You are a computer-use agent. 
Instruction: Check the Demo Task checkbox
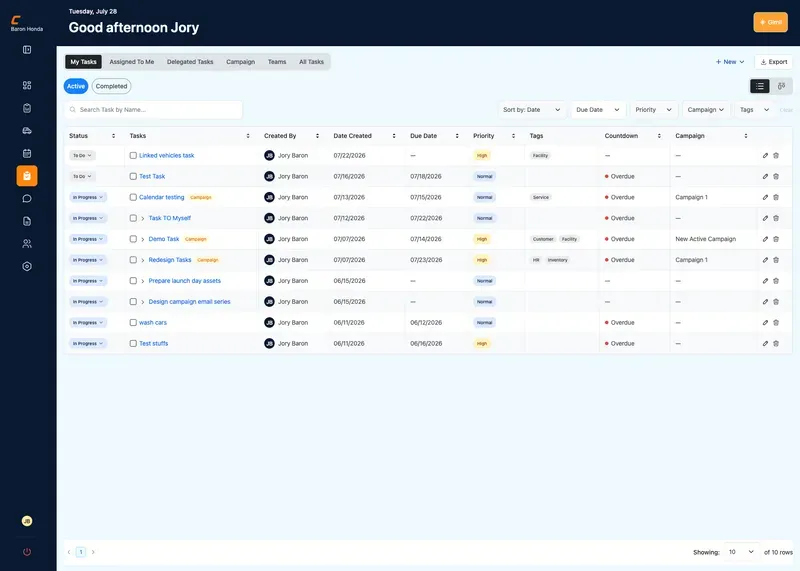point(133,239)
